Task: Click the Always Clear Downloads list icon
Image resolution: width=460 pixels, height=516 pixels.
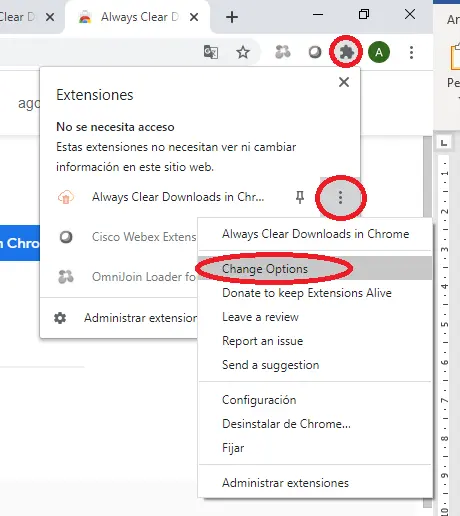Action: coord(66,197)
